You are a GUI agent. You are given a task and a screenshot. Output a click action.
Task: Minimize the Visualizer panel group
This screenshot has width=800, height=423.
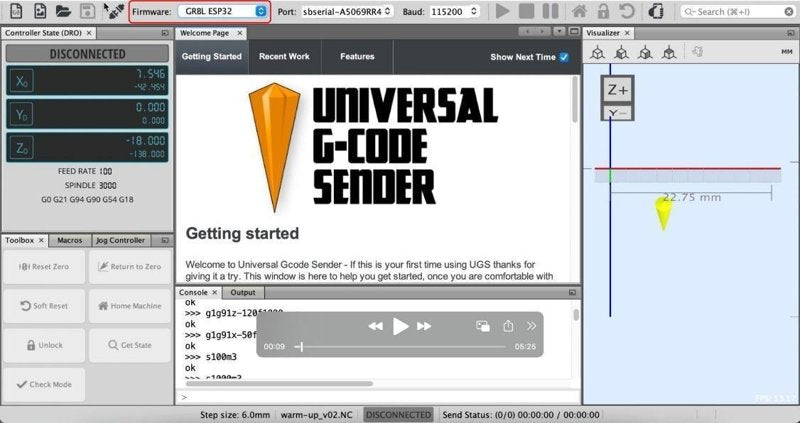791,33
